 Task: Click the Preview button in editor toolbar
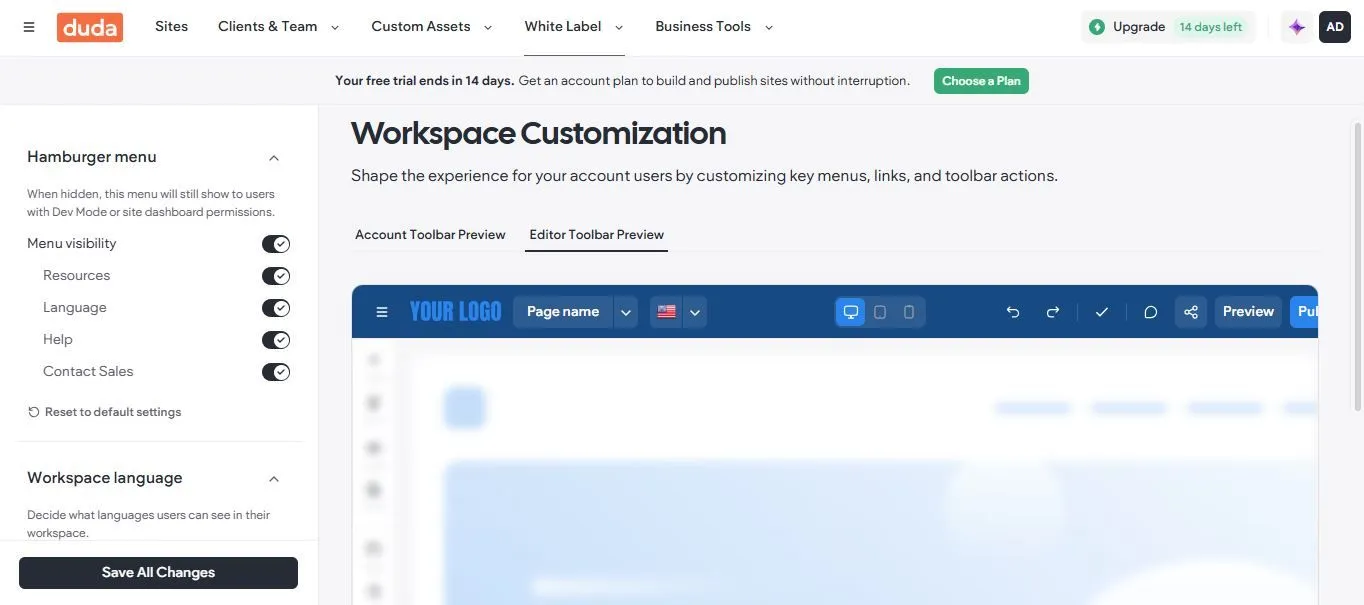point(1248,312)
